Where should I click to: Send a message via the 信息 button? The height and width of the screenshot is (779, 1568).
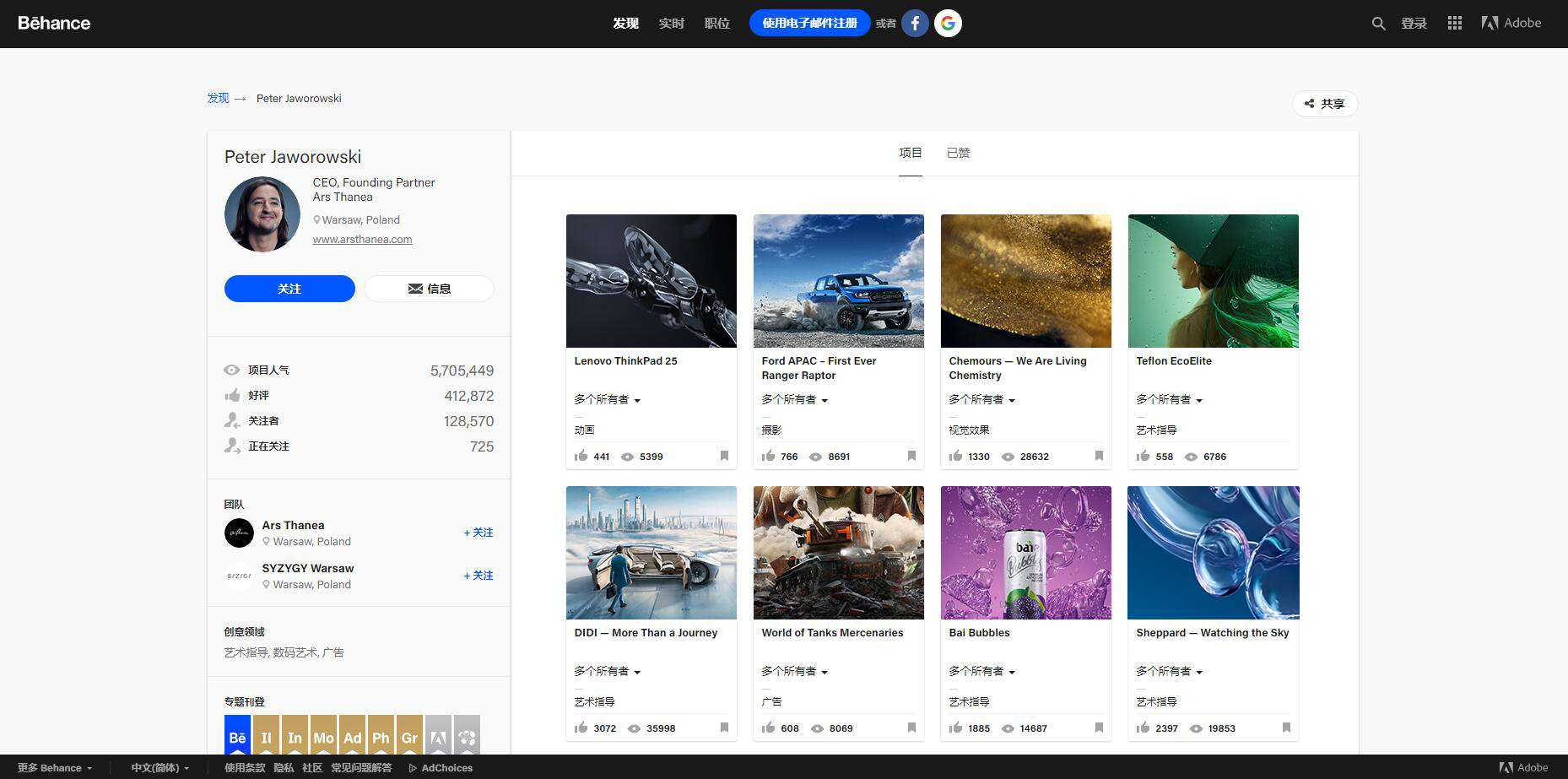point(429,289)
